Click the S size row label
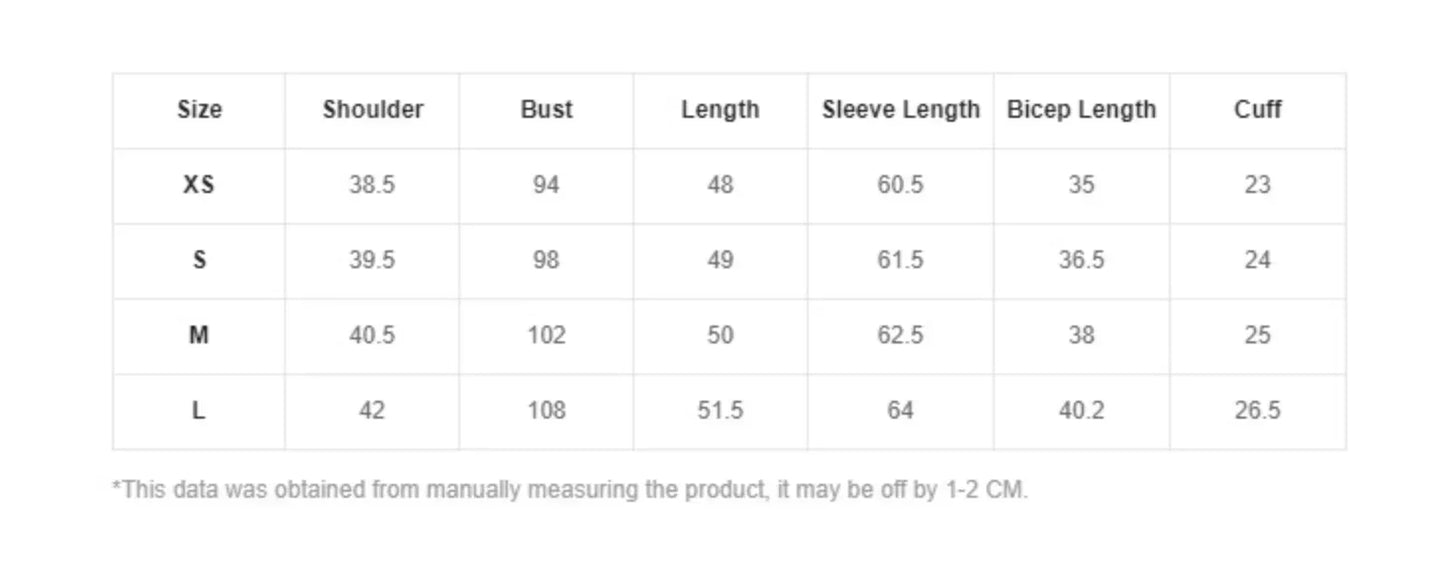This screenshot has height=570, width=1445. [199, 260]
